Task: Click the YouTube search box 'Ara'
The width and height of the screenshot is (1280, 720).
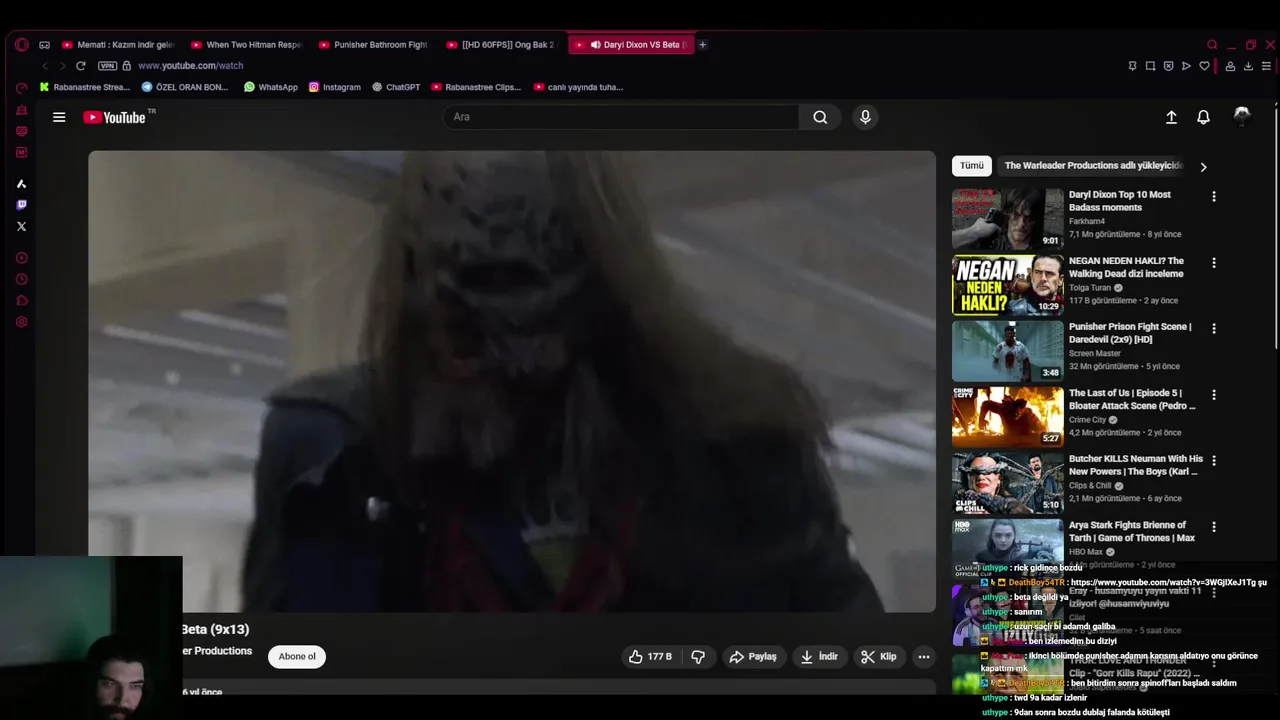Action: [x=622, y=117]
